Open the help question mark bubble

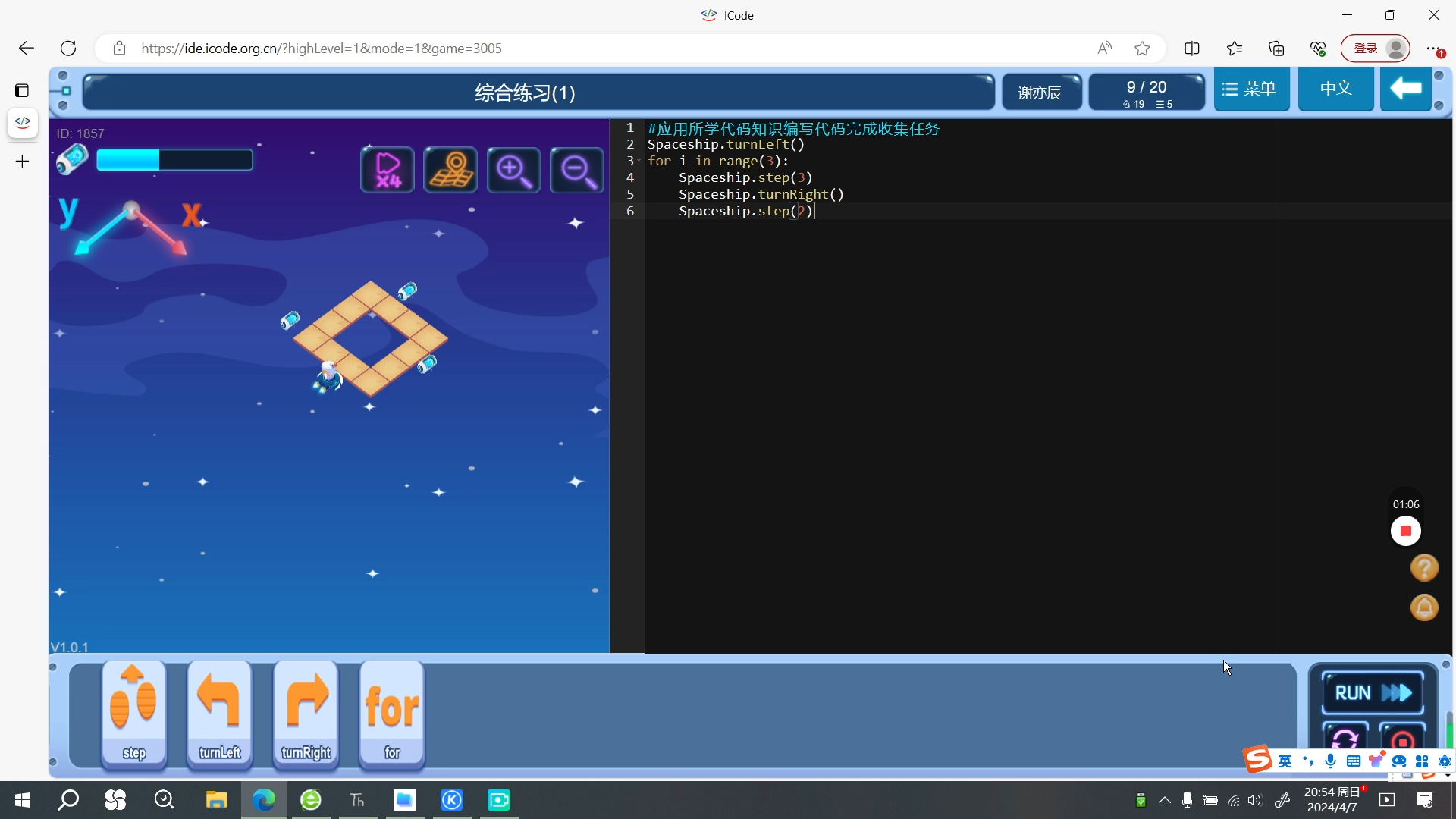coord(1424,567)
